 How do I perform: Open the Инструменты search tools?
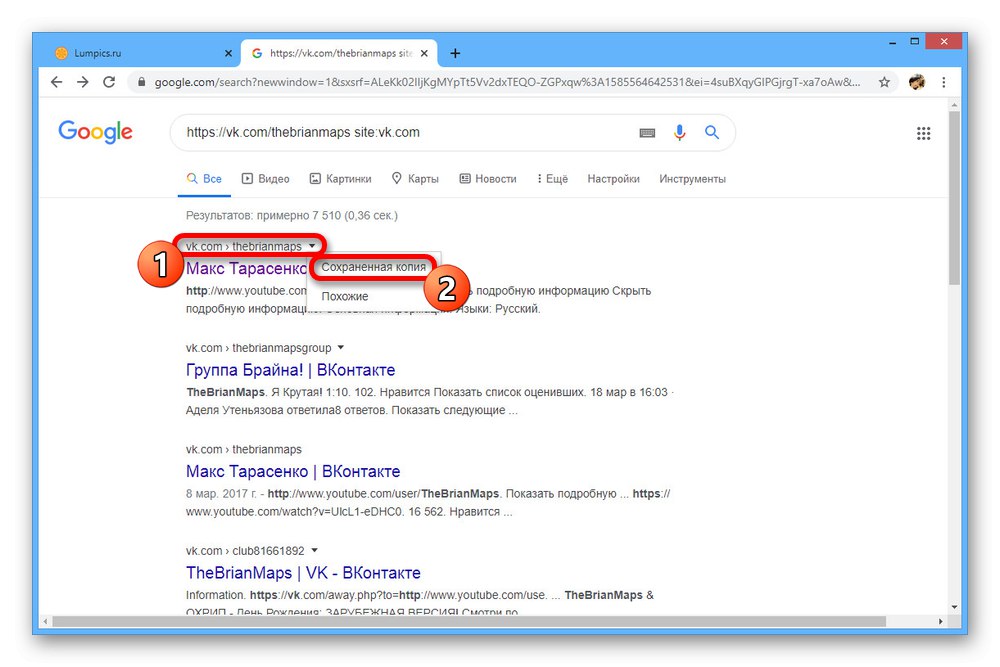coord(693,179)
